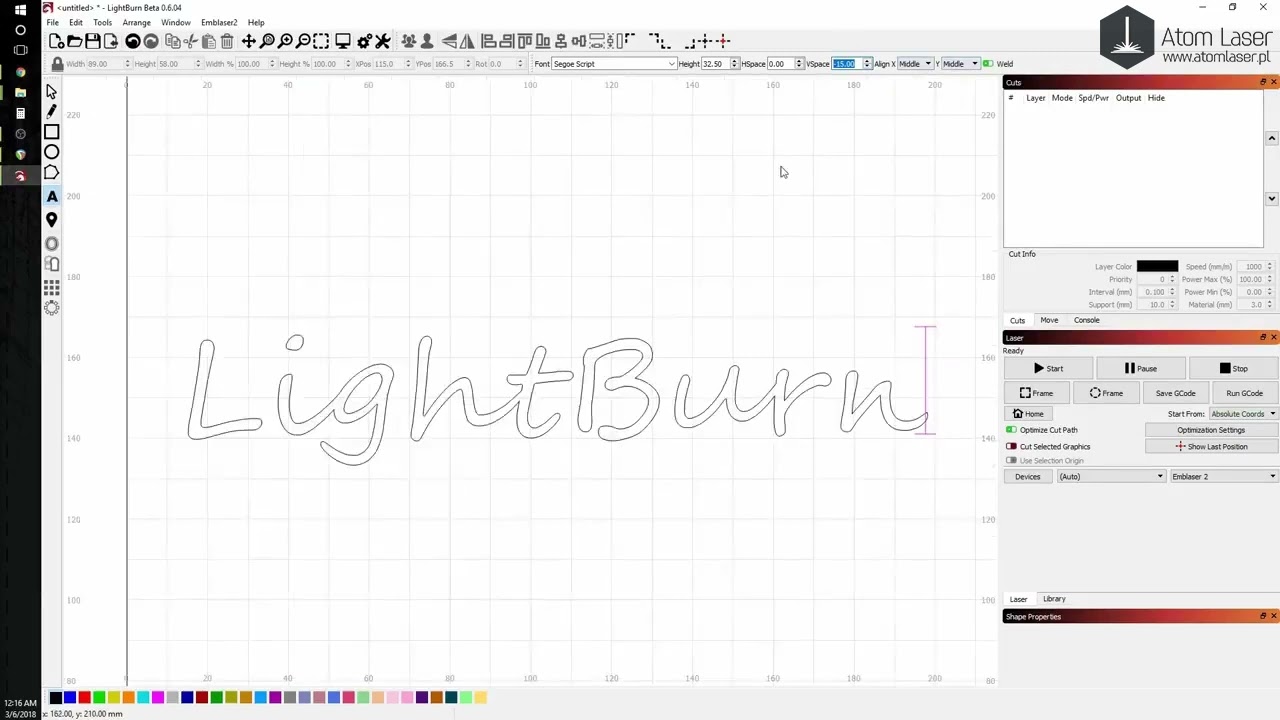Select the Offset shapes tool
The image size is (1280, 720).
click(52, 244)
